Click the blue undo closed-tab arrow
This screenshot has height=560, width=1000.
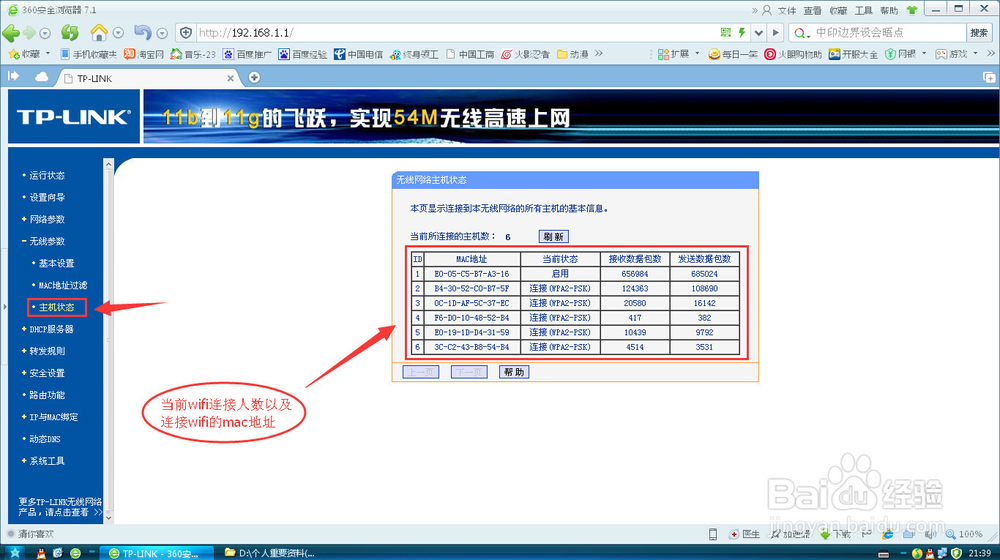click(x=143, y=32)
